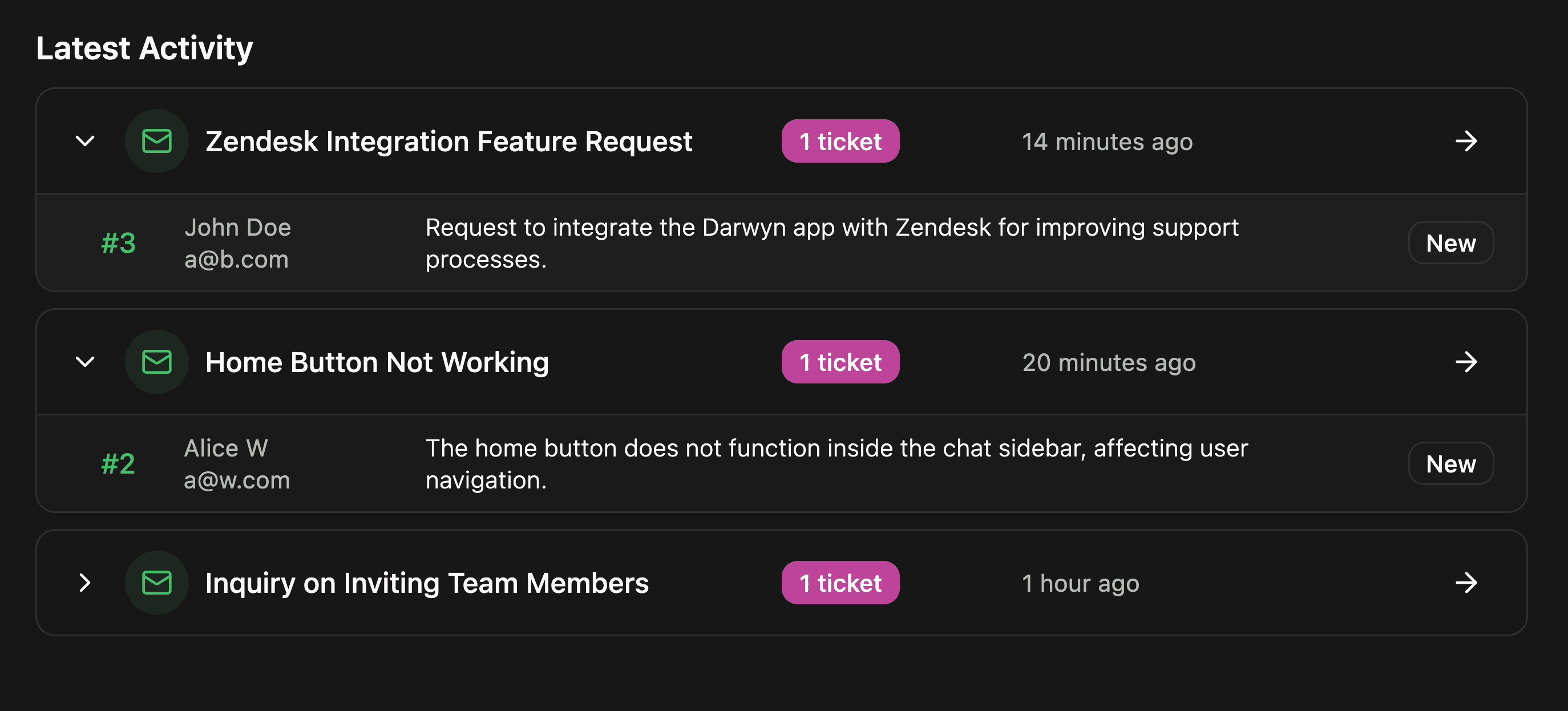Click the Zendesk Integration mail icon

click(x=156, y=141)
